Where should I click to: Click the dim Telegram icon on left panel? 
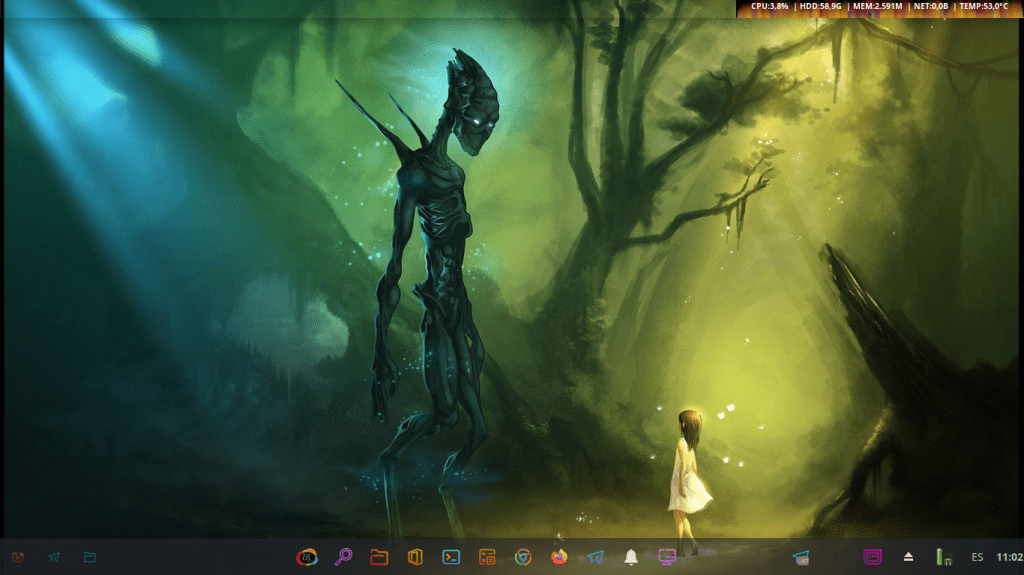pos(54,557)
